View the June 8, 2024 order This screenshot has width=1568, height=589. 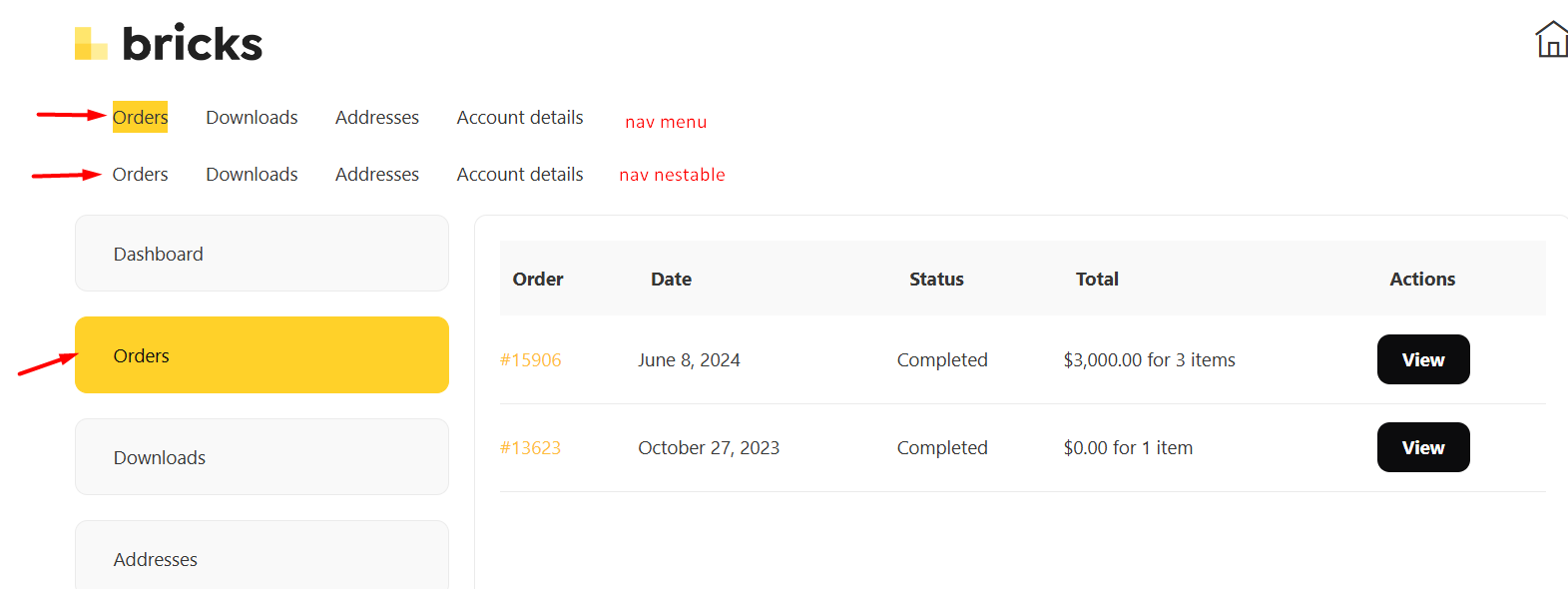(x=1423, y=359)
